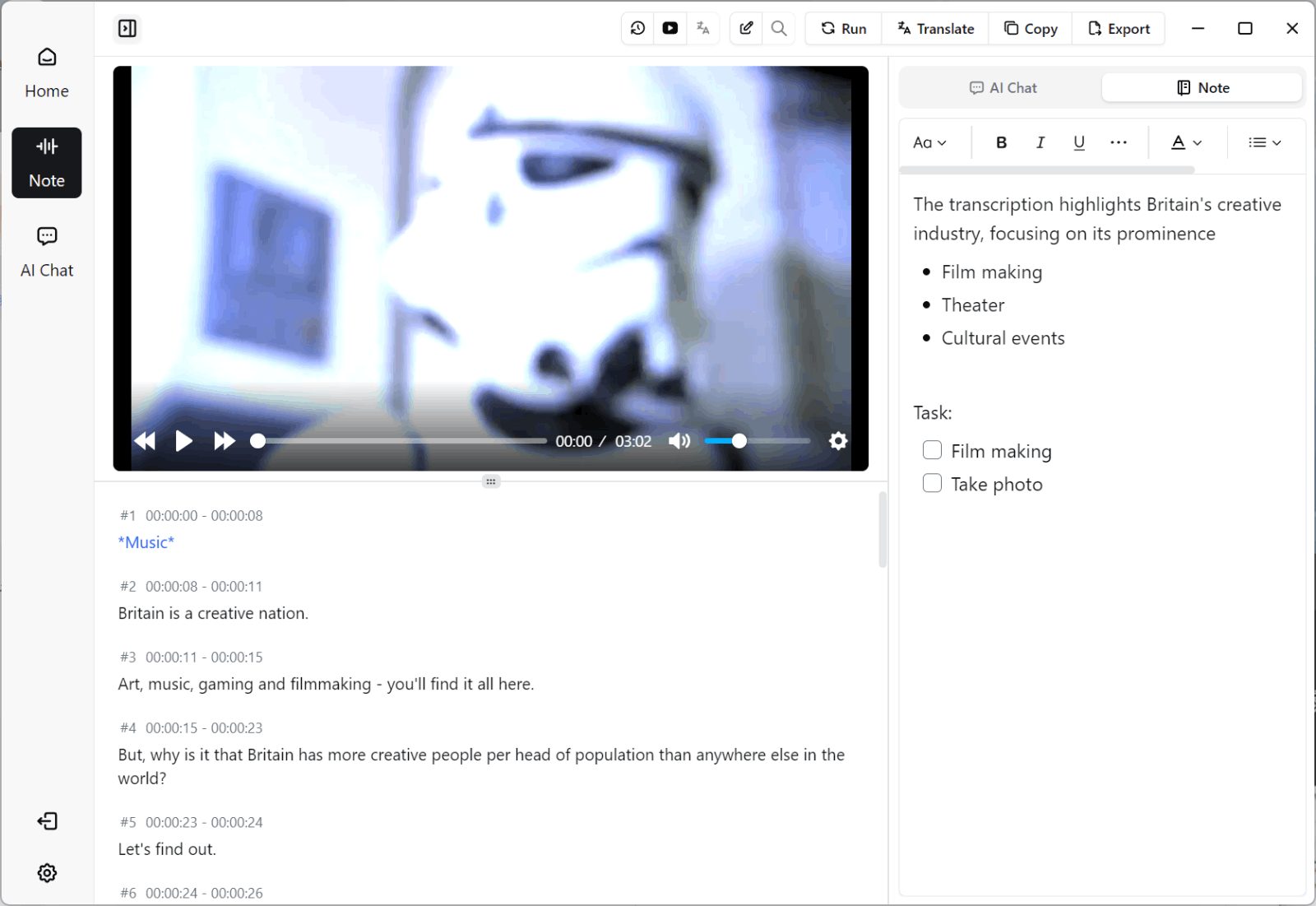Open video player settings gear
Image resolution: width=1316 pixels, height=906 pixels.
click(x=838, y=441)
